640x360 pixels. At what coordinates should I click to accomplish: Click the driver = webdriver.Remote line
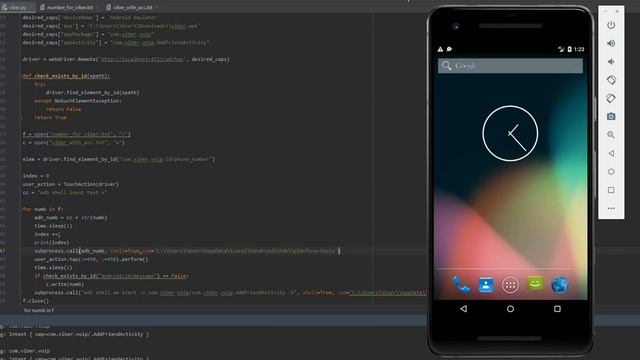(126, 59)
